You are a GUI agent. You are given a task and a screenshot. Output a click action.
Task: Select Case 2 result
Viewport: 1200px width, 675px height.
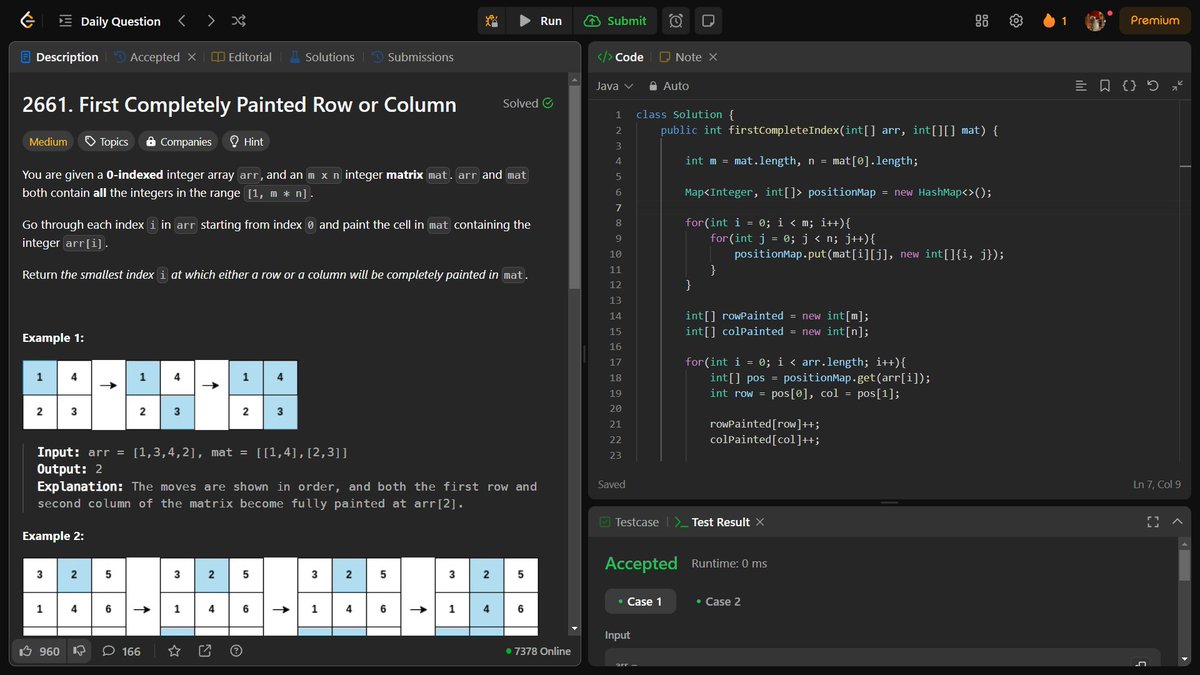pos(718,602)
